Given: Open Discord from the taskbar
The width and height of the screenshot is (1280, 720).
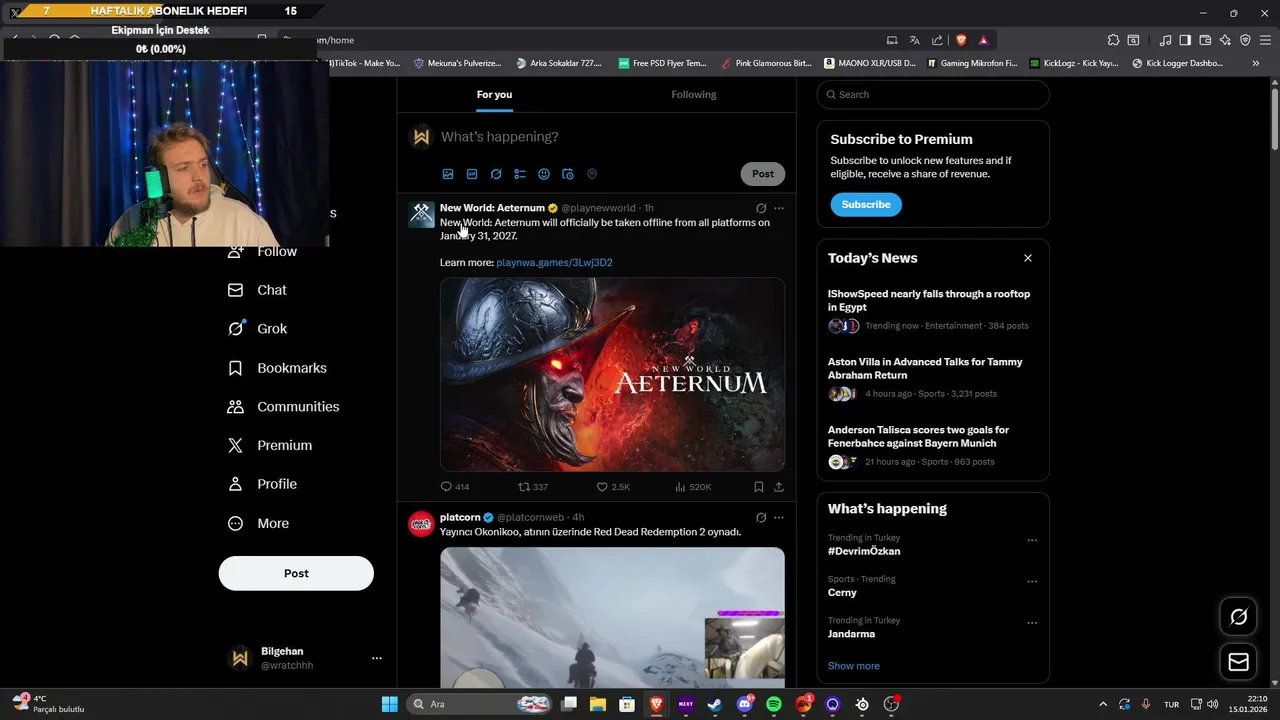Looking at the screenshot, I should 745,704.
